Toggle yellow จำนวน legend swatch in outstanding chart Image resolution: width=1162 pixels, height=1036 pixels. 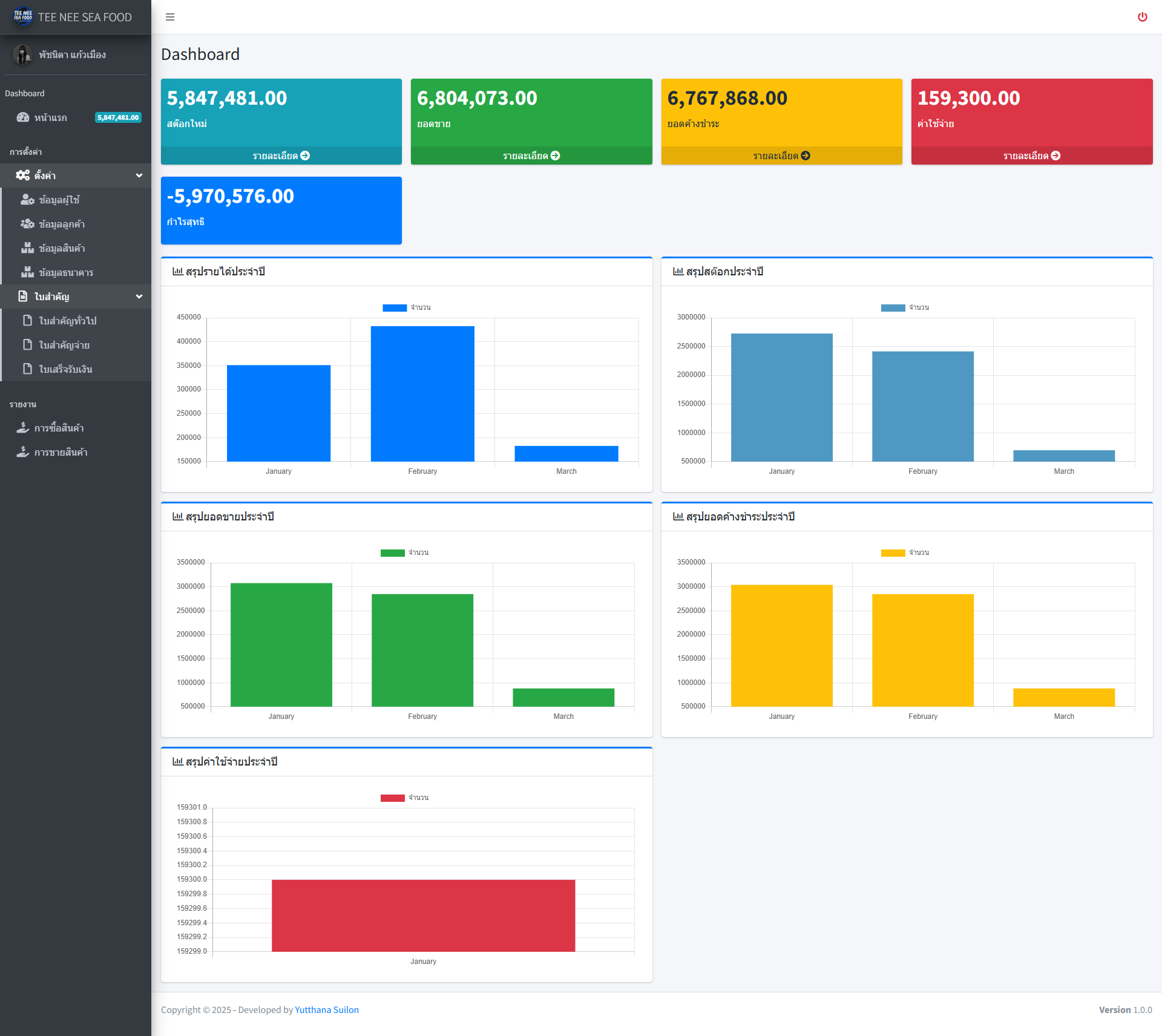893,552
